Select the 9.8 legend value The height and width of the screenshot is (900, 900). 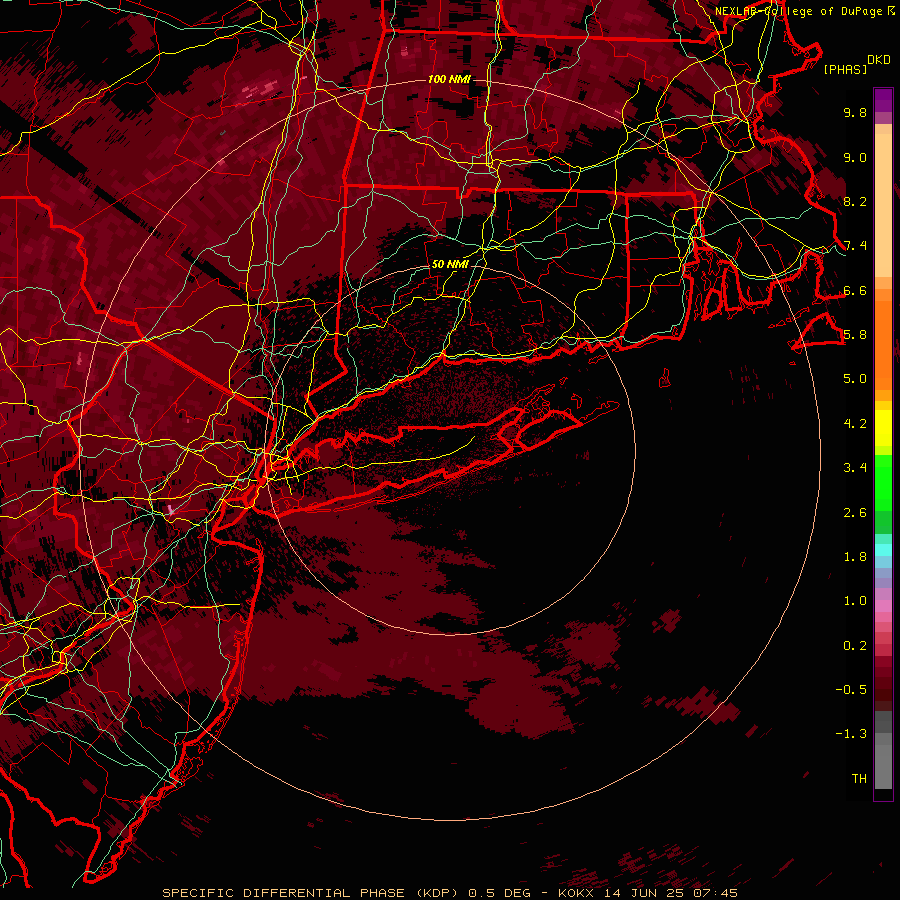[x=855, y=112]
